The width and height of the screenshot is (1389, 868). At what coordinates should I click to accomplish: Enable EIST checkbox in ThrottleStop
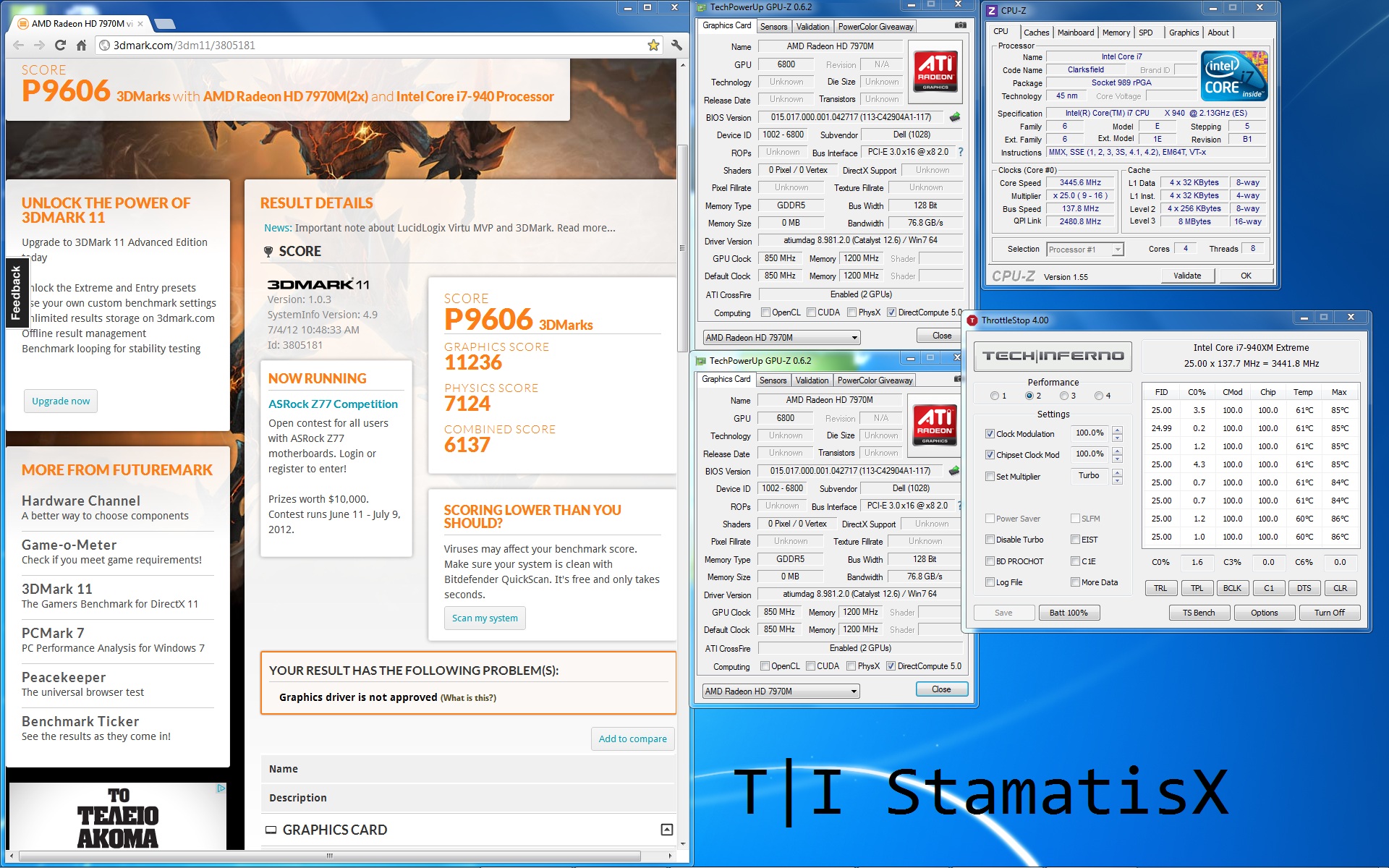click(1075, 540)
